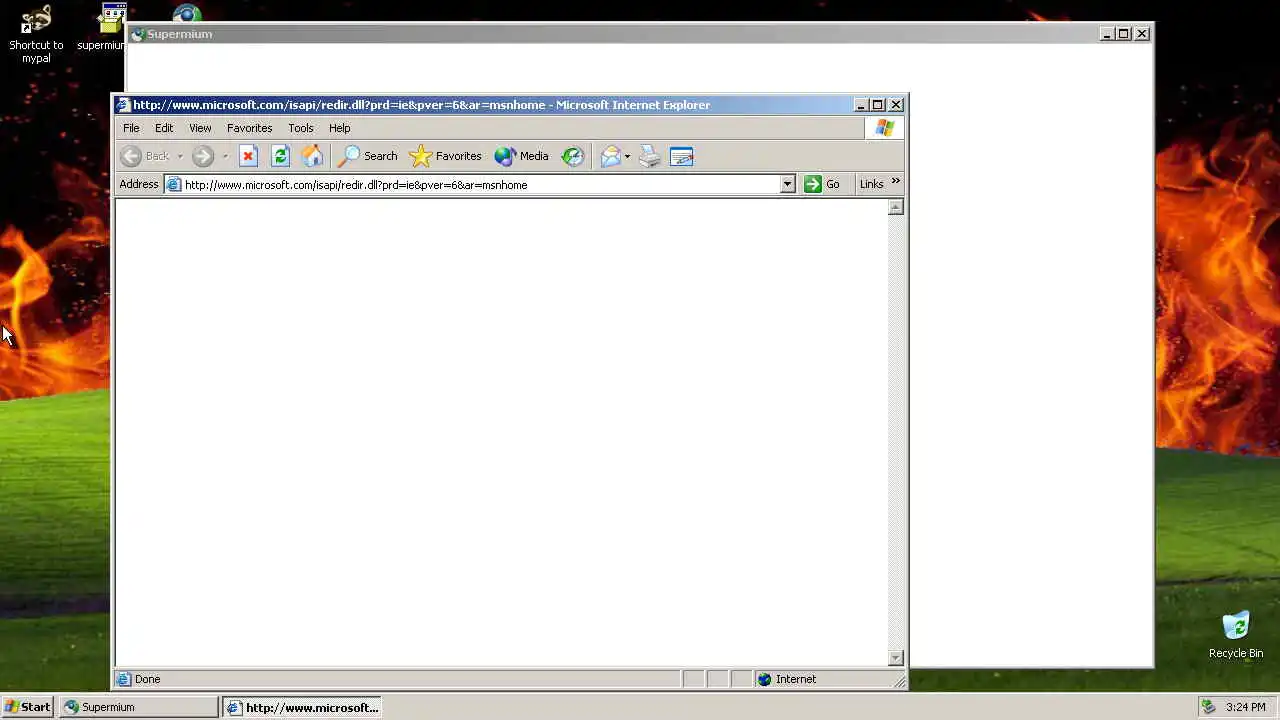Viewport: 1280px width, 720px height.
Task: Close the Supermium window
Action: [x=1142, y=34]
